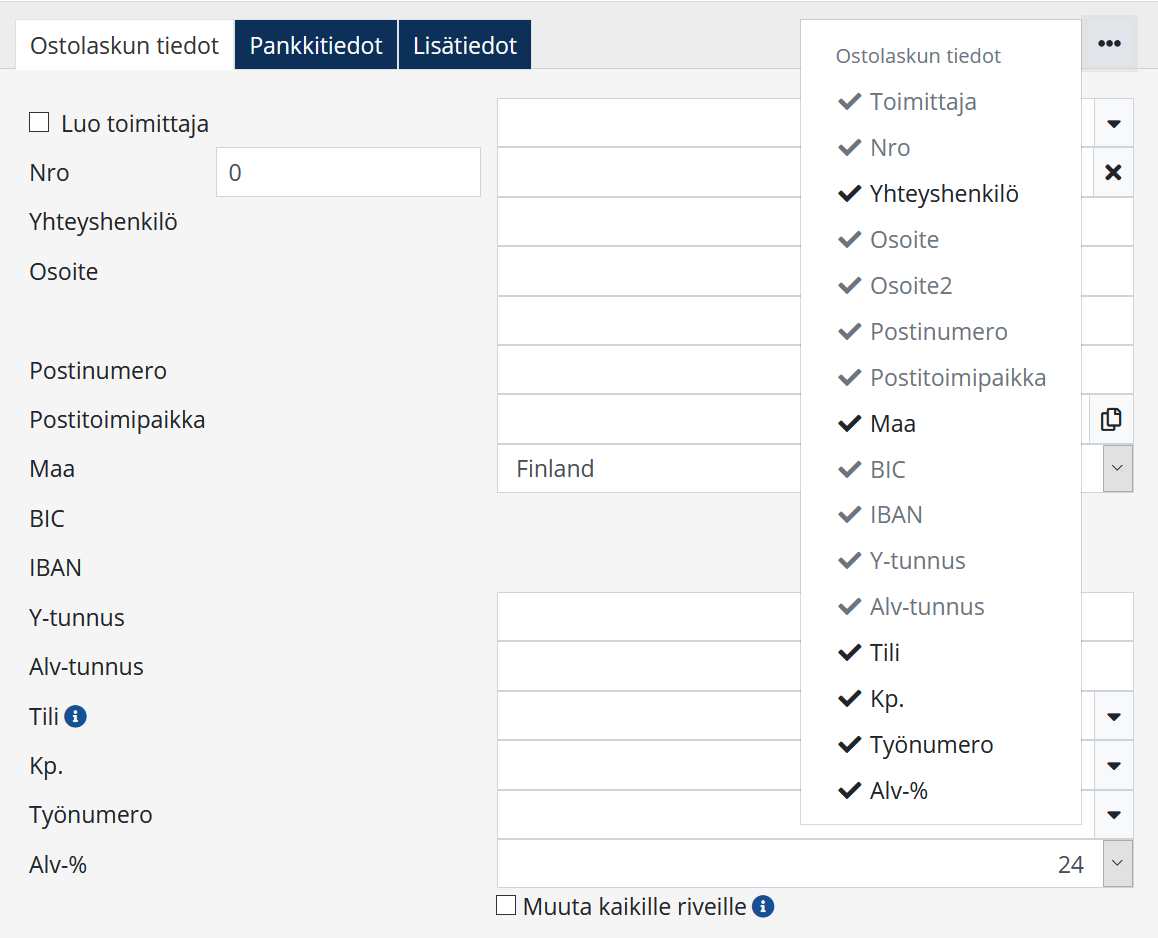The width and height of the screenshot is (1158, 938).
Task: Click the info icon beside Tili
Action: (x=76, y=716)
